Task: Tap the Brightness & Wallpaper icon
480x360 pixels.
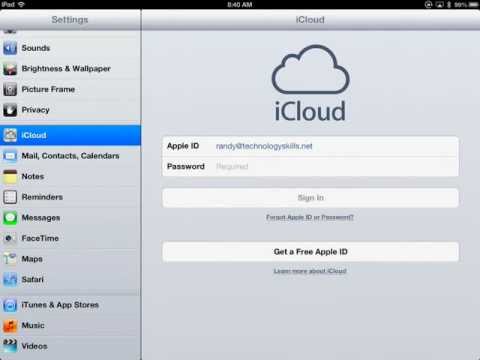Action: coord(10,69)
